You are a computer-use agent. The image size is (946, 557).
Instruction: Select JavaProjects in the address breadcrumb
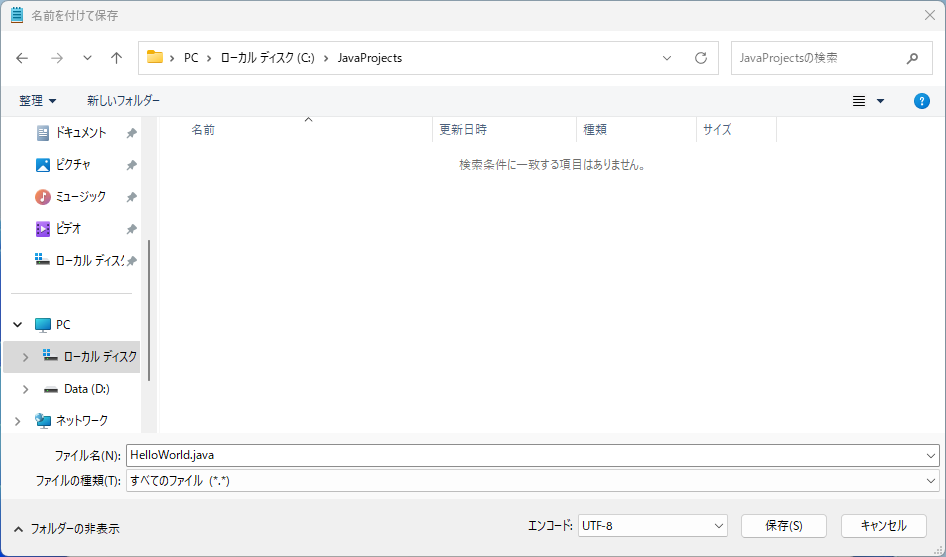point(370,58)
